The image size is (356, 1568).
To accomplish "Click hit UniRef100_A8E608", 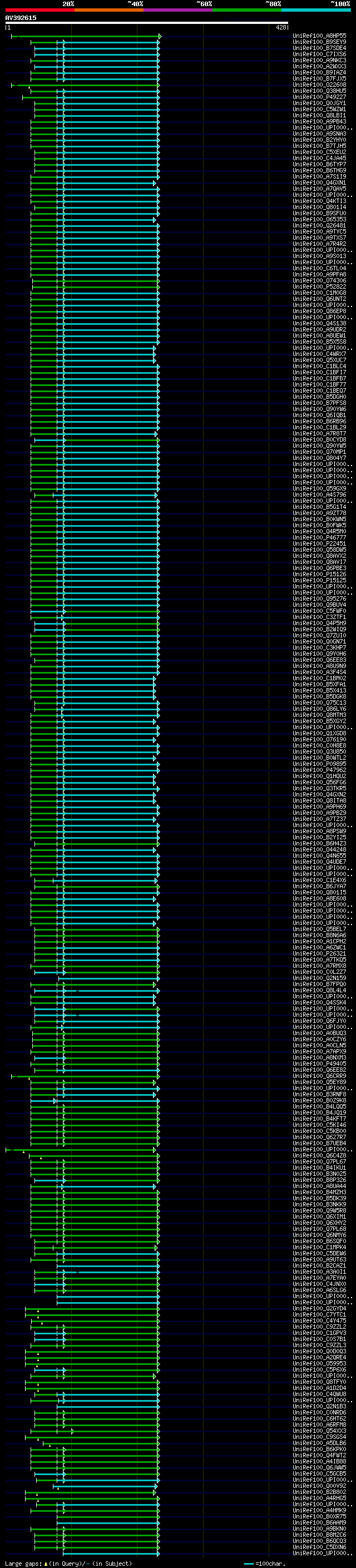I will point(319,898).
